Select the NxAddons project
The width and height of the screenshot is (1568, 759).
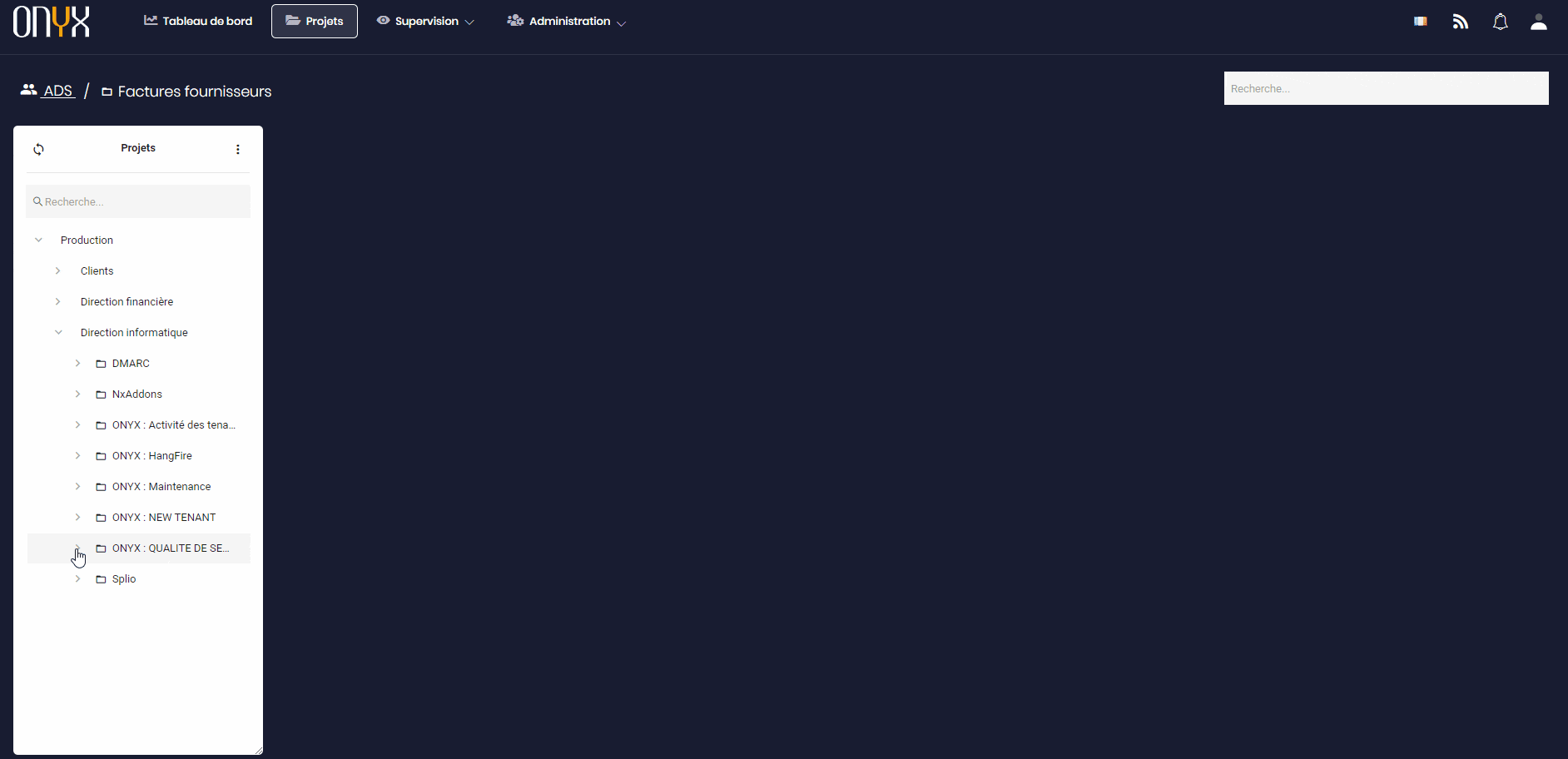click(137, 394)
